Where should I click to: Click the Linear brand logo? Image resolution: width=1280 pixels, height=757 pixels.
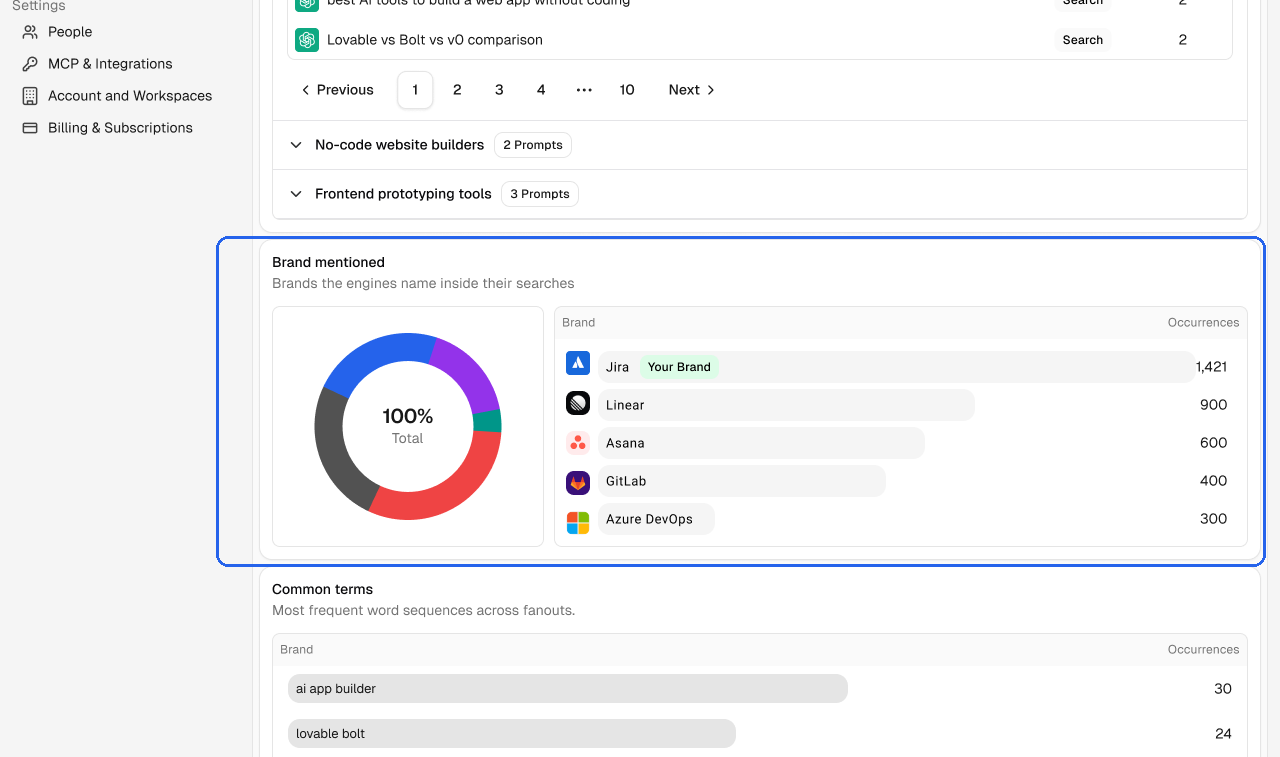click(x=578, y=403)
